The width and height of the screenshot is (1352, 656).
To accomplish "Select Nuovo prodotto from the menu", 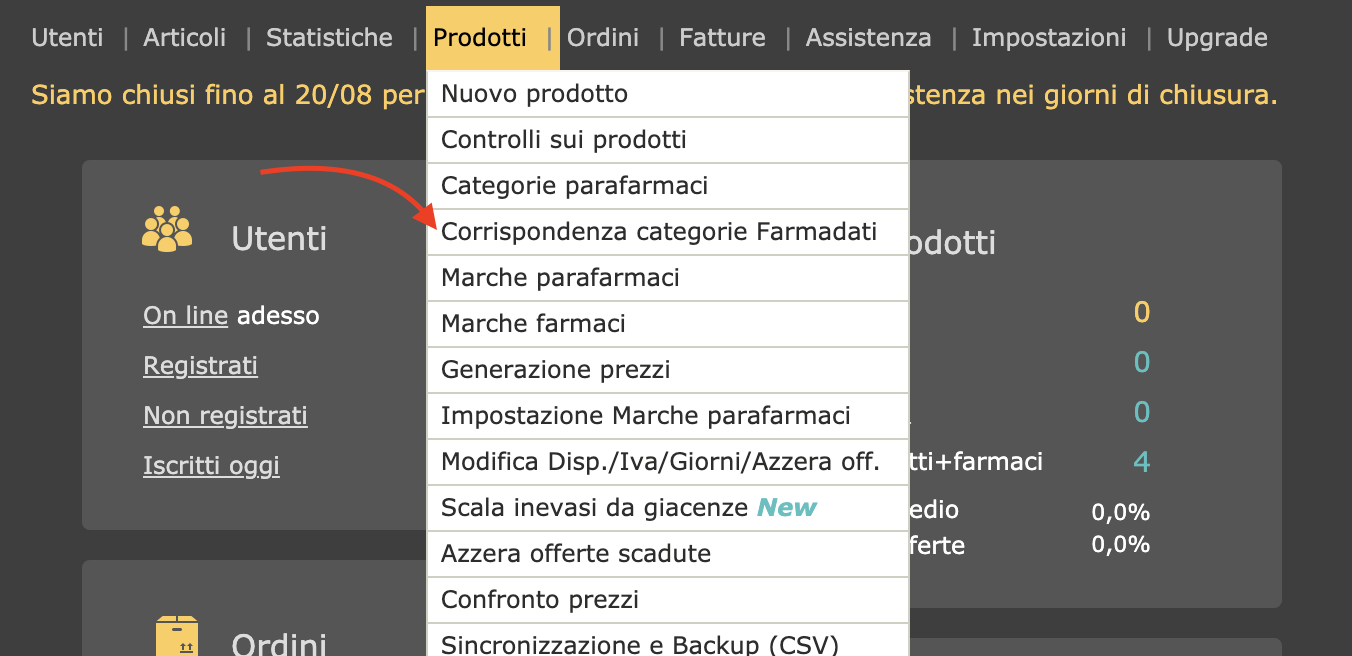I will click(535, 94).
